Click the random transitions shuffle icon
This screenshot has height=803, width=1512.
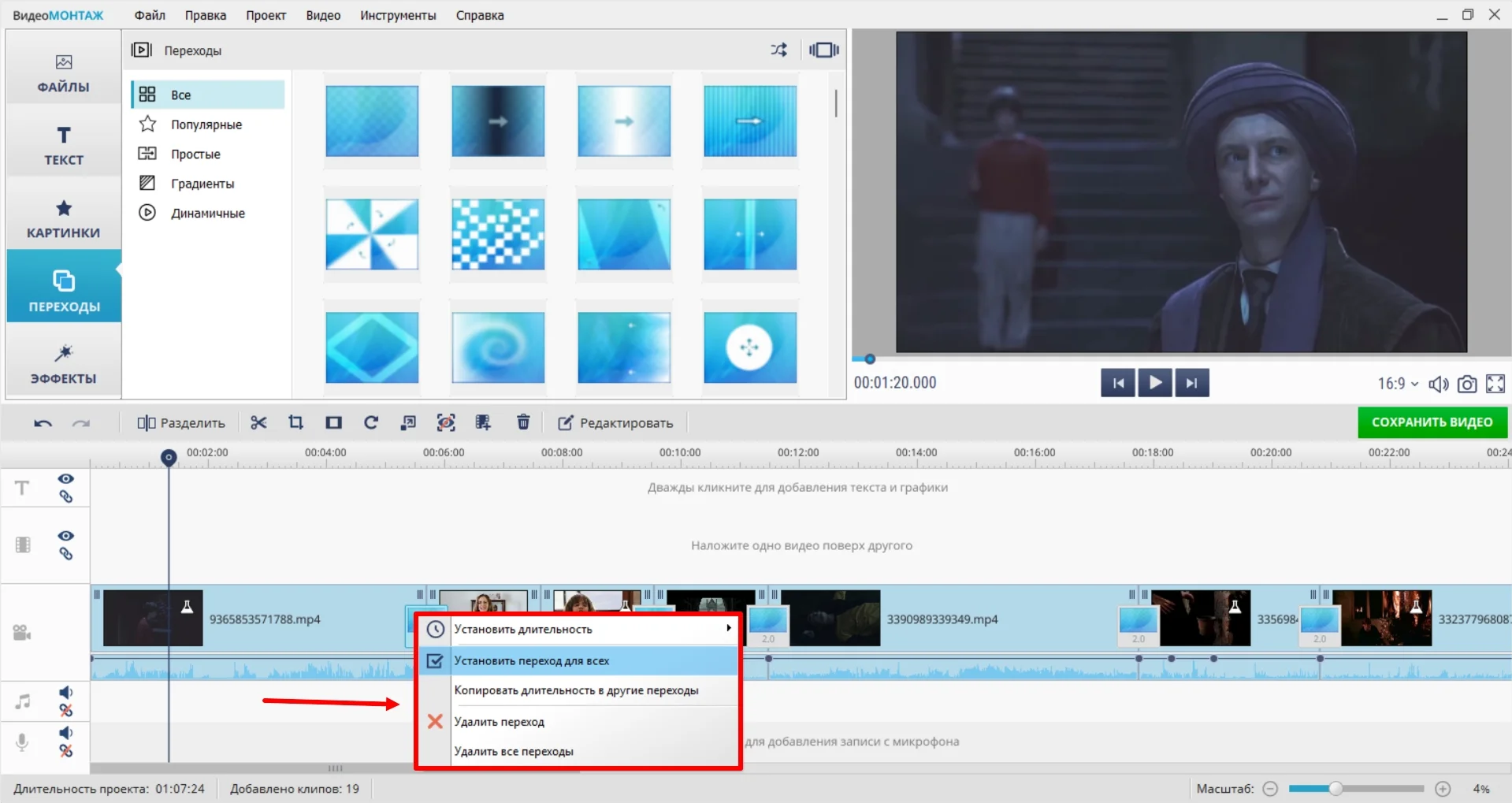coord(778,50)
